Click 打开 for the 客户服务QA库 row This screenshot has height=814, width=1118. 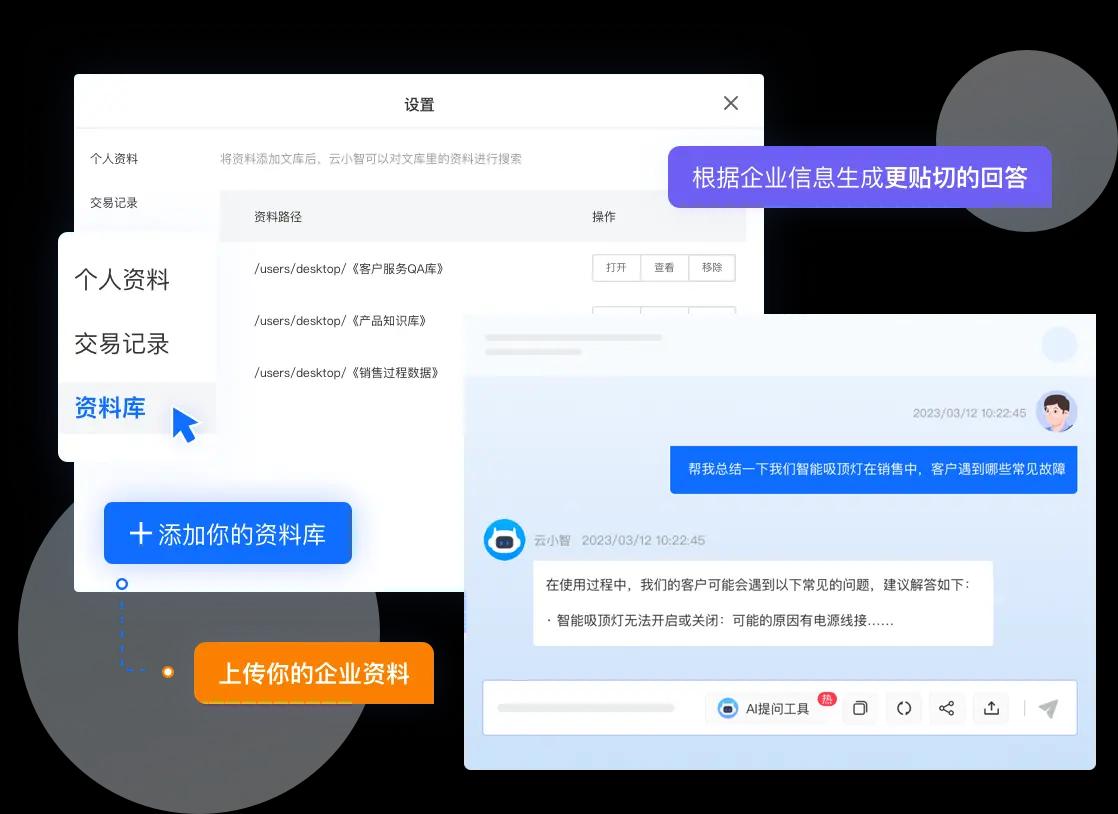(616, 267)
